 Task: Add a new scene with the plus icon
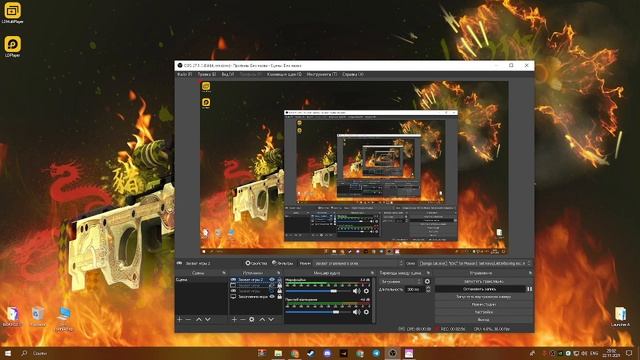180,319
